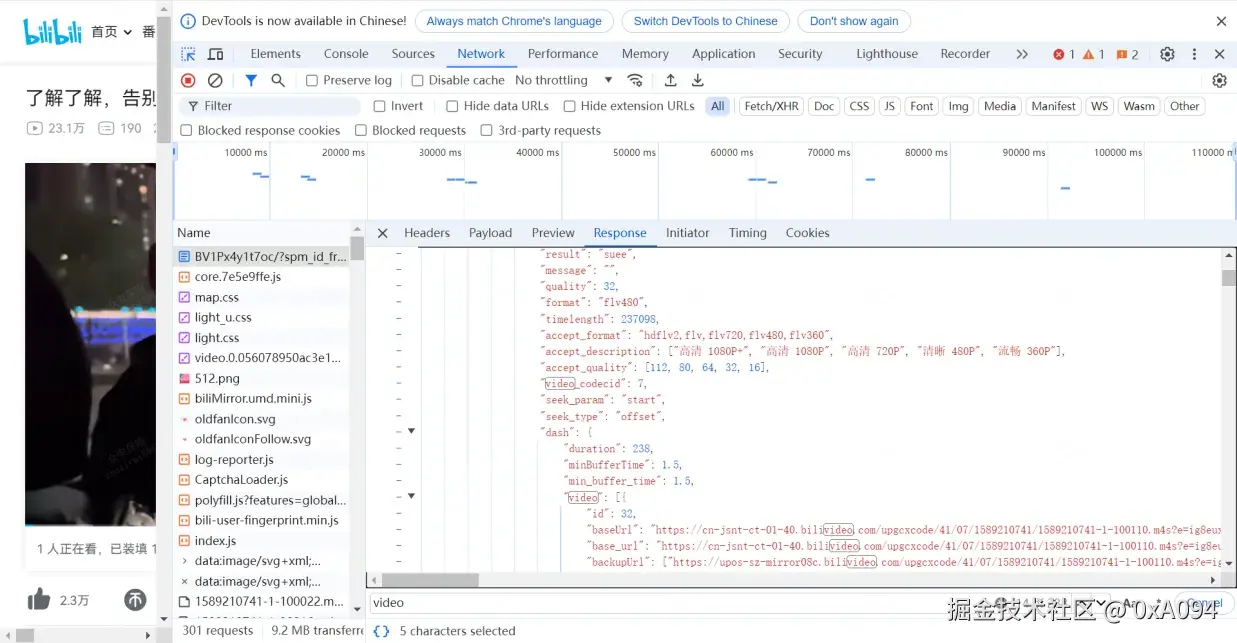Click the bilibili video thumbnail
Screen dimensions: 1237x643
click(x=90, y=344)
